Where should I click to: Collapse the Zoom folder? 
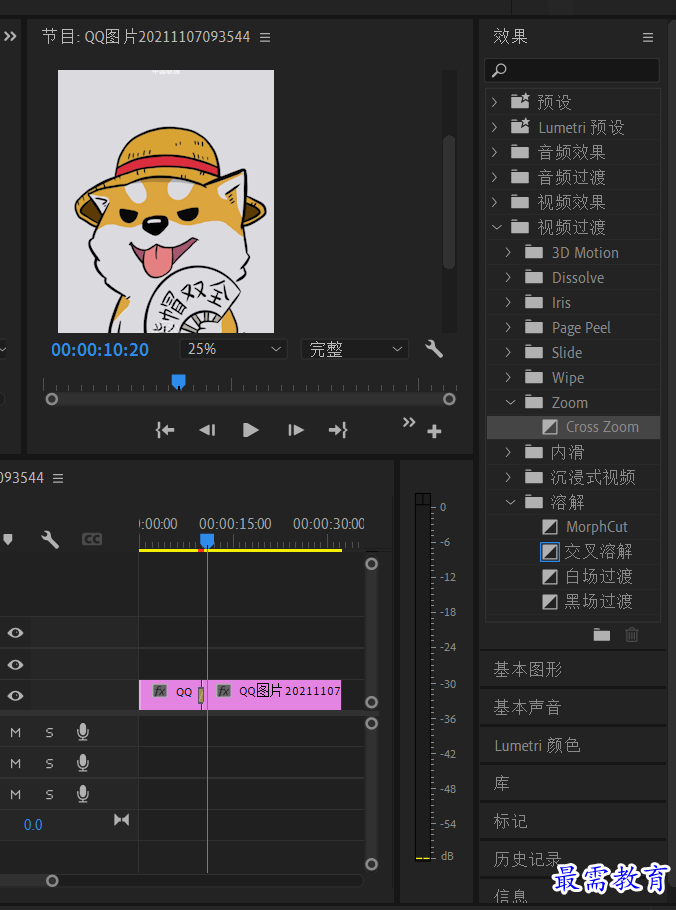click(510, 402)
